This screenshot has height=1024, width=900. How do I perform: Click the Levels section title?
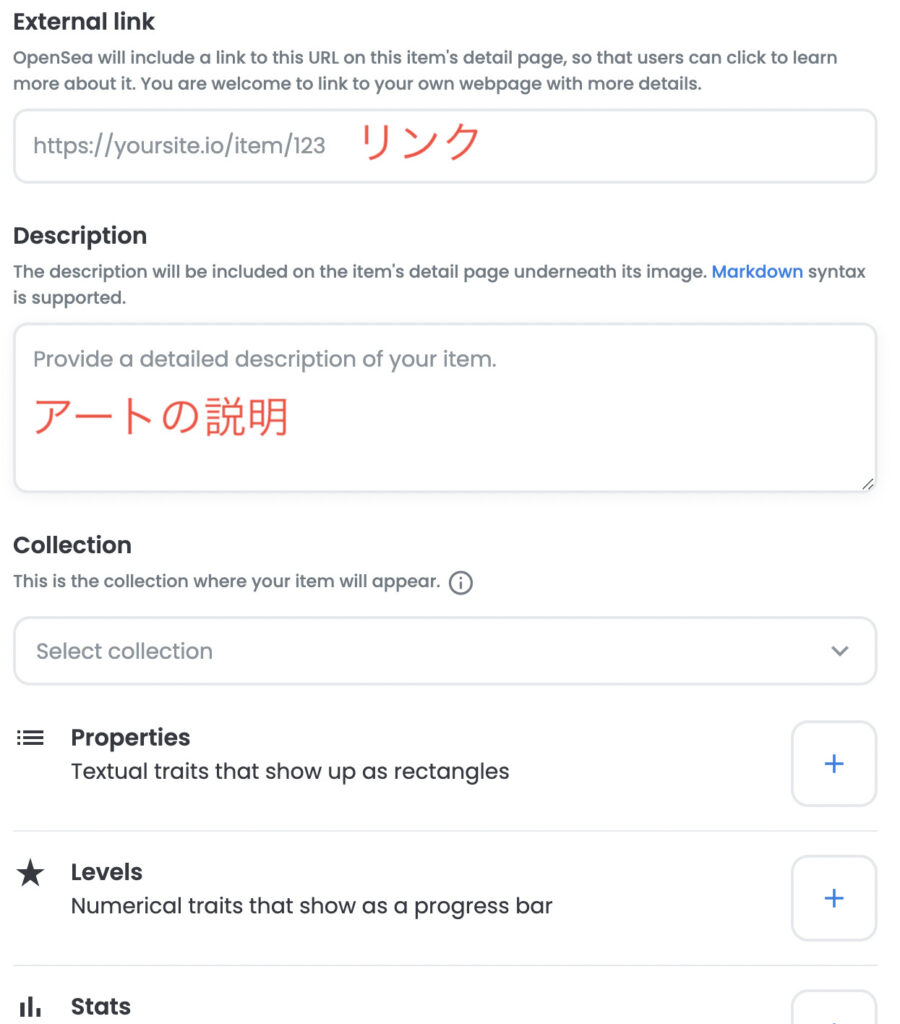107,872
